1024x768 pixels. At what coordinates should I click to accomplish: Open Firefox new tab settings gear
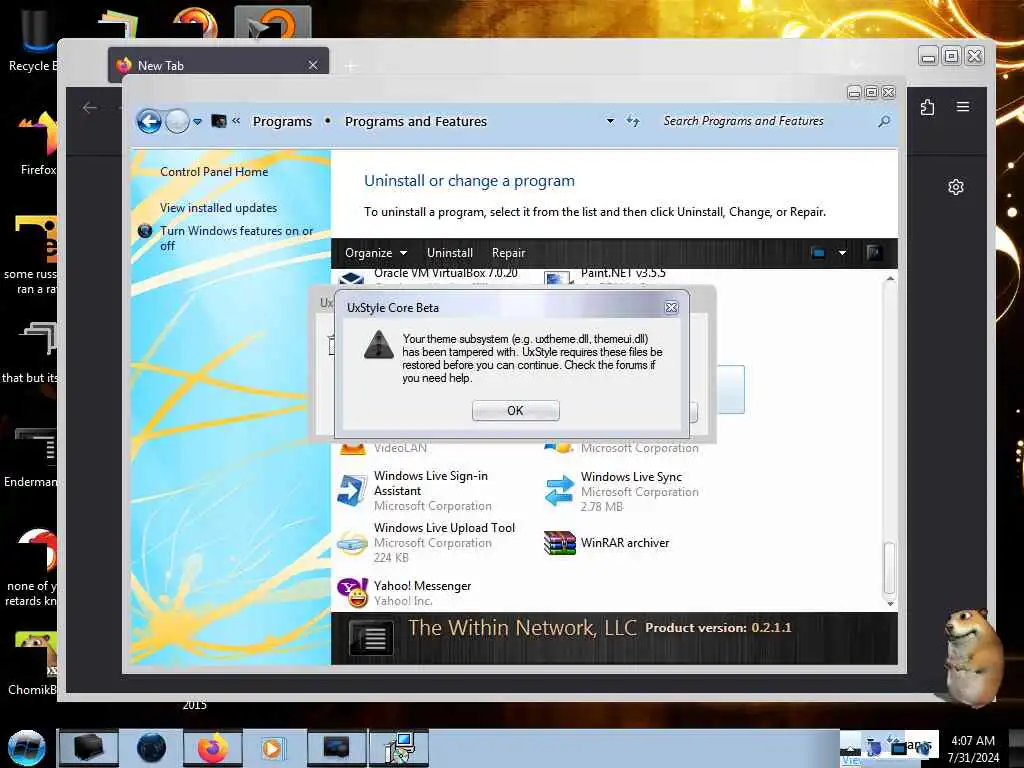click(x=955, y=187)
